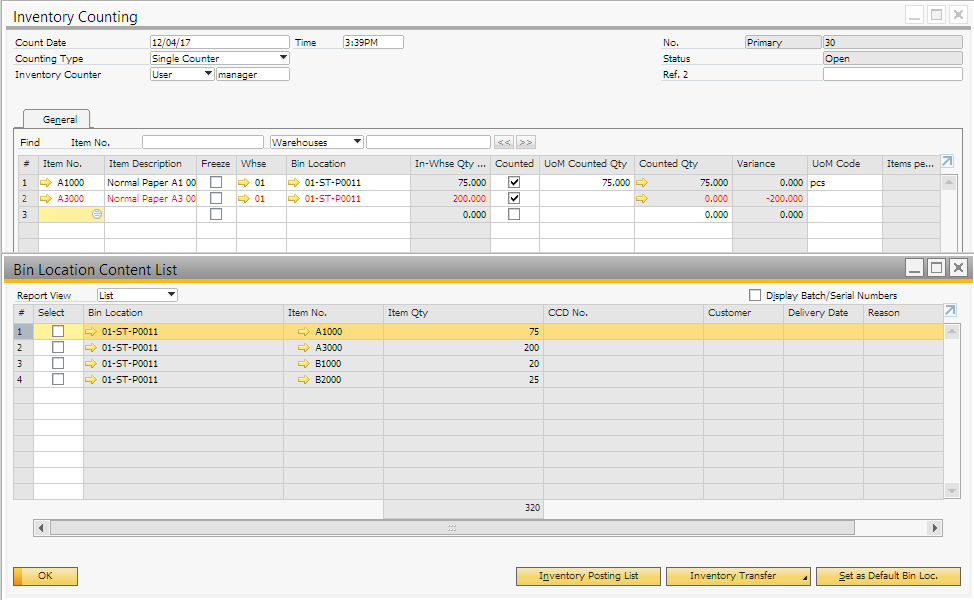Open bin location link arrow in row 2

click(x=294, y=199)
